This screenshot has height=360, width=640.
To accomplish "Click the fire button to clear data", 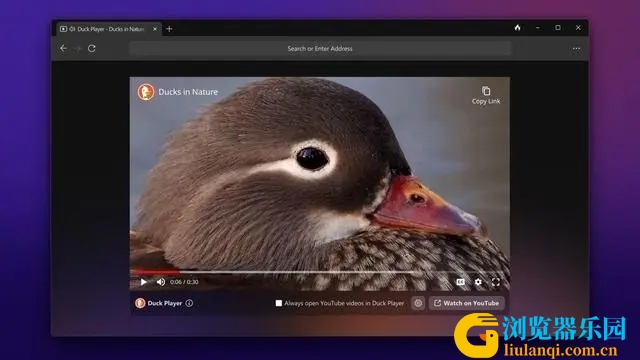I will point(518,28).
